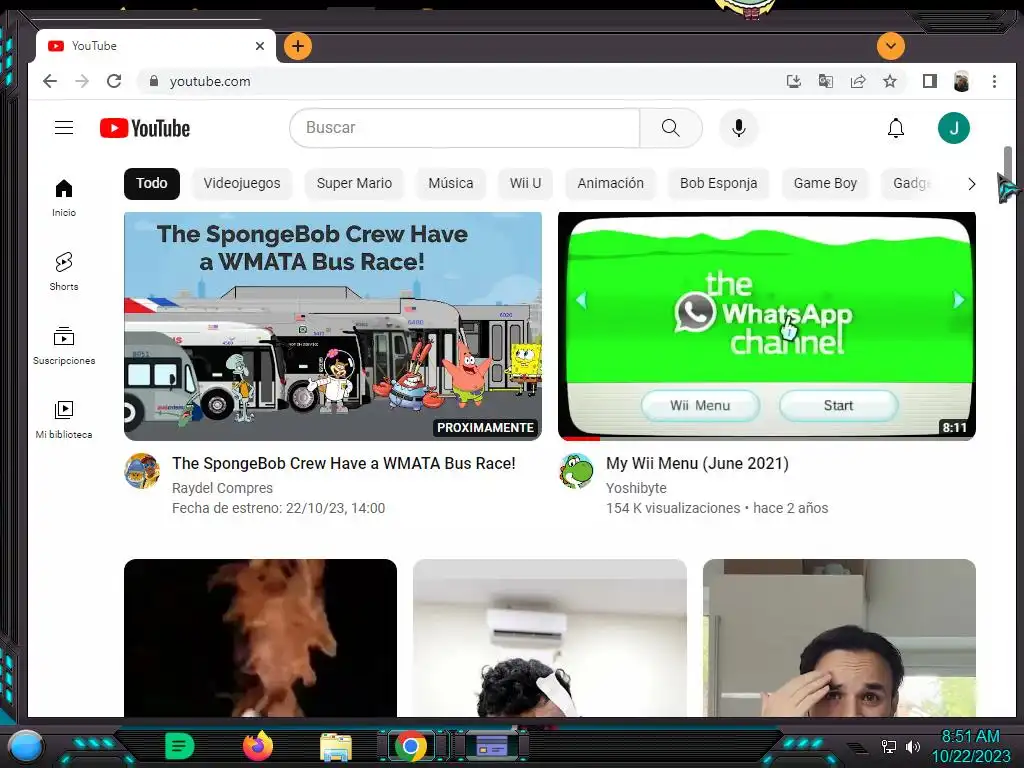
Task: Select the Música chip
Action: (451, 184)
